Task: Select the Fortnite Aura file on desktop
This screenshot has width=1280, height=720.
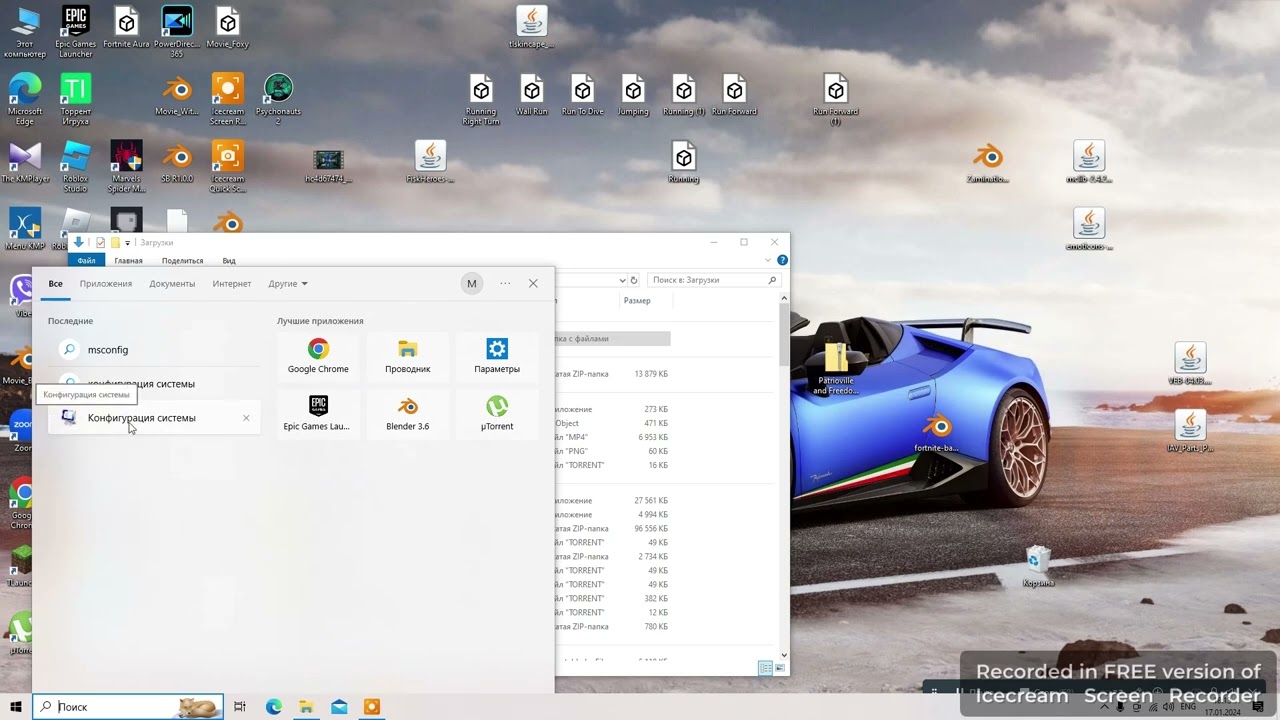Action: coord(126,28)
